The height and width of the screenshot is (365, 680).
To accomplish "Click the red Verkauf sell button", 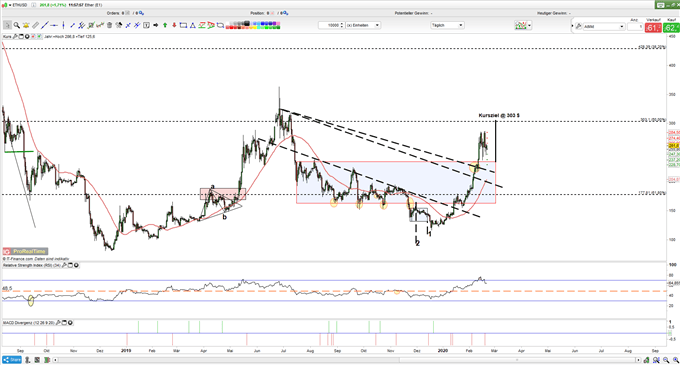I will (653, 28).
